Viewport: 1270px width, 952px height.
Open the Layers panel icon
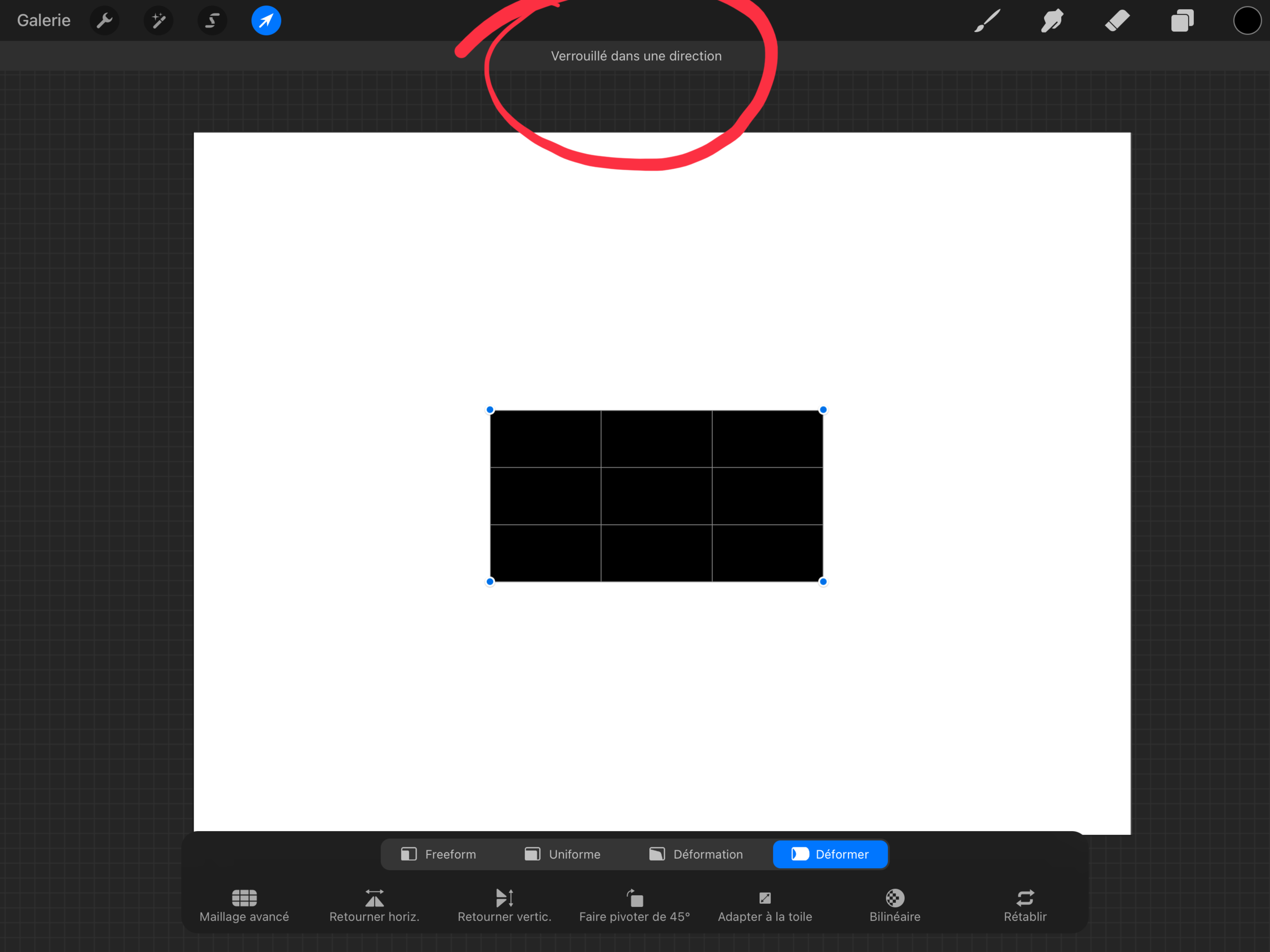coord(1182,21)
